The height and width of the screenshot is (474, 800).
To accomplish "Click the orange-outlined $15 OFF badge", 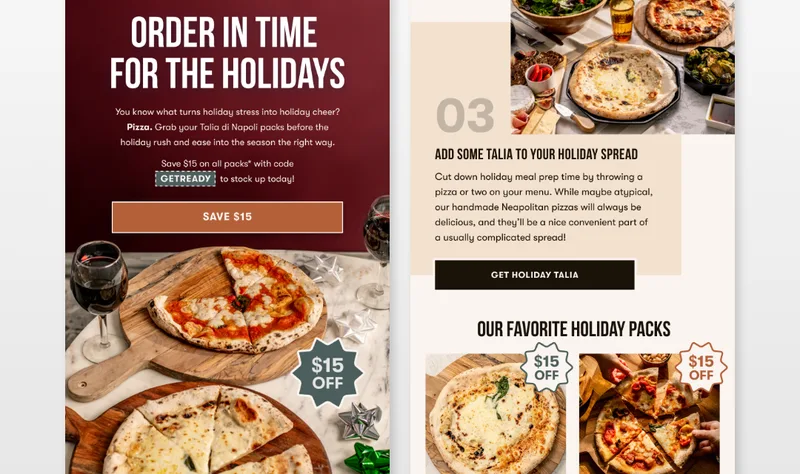I will click(701, 367).
